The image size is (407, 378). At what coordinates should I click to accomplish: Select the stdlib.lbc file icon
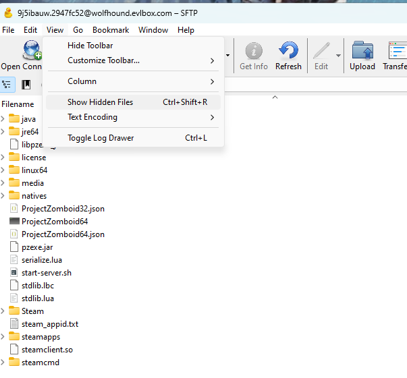(14, 285)
